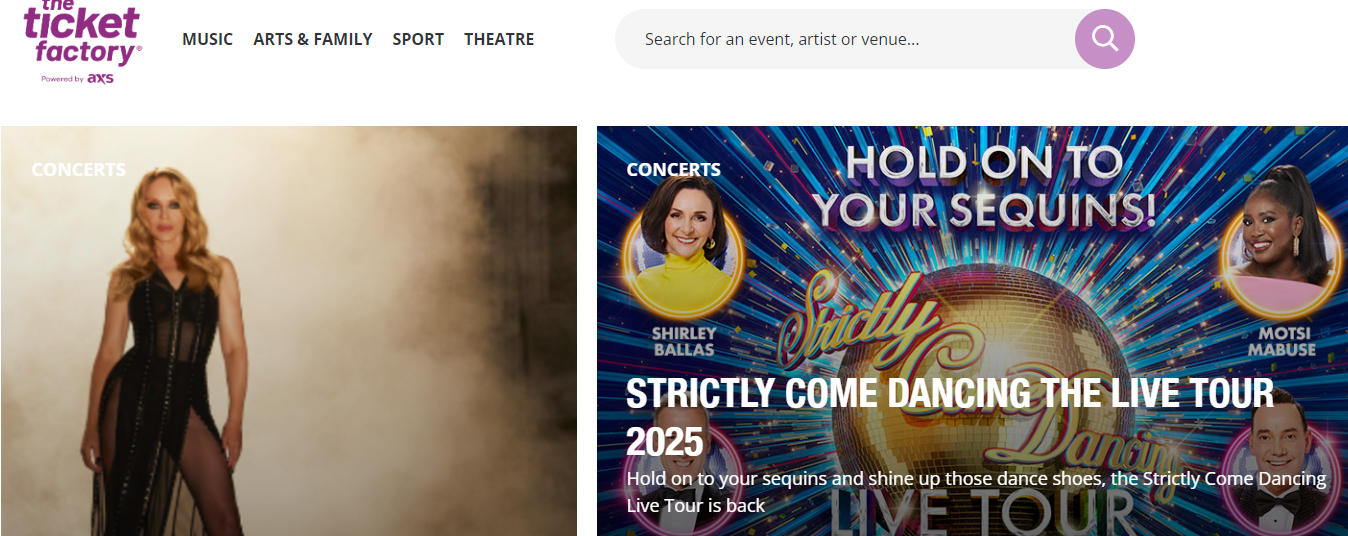Click the AXS brand mark under the logo
This screenshot has height=536, width=1348.
pos(101,79)
